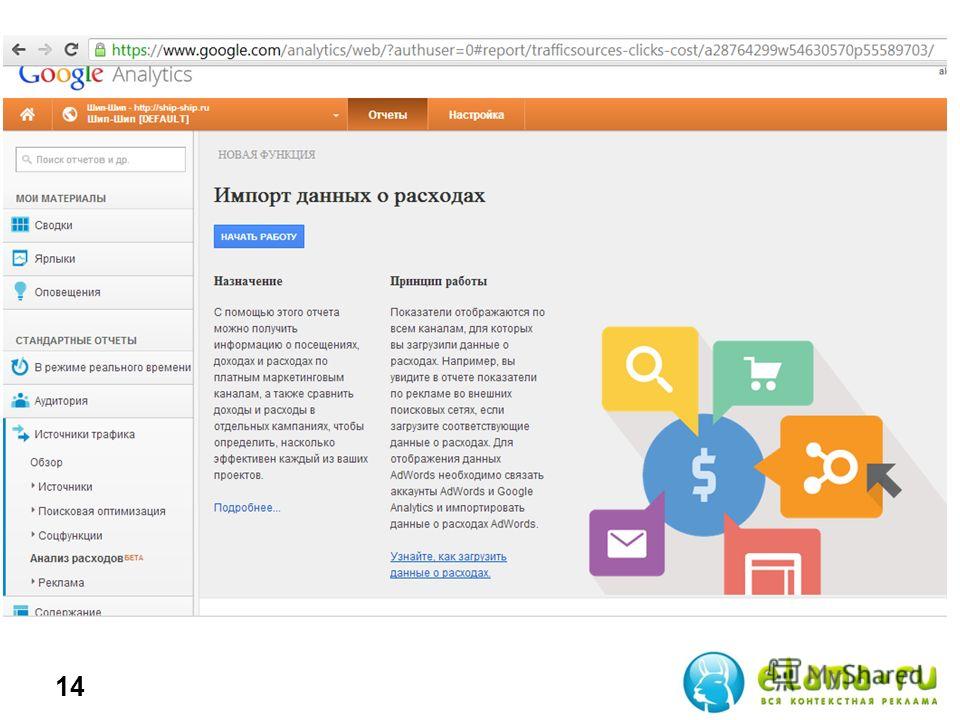960x720 pixels.
Task: Click the Google Analytics logo
Action: (105, 75)
